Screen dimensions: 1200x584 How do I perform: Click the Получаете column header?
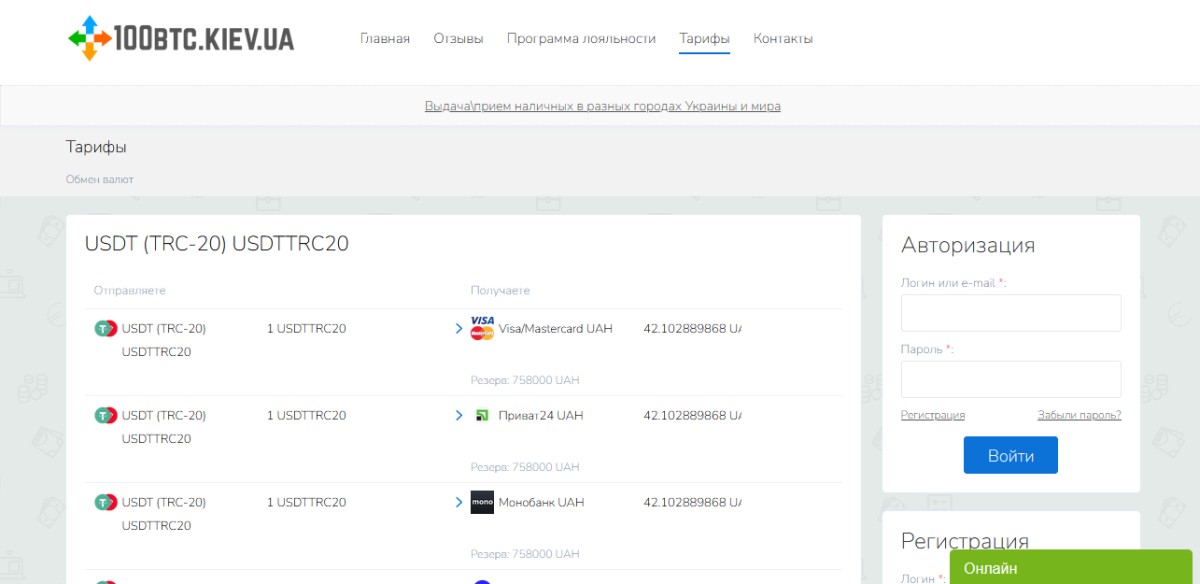(x=500, y=291)
